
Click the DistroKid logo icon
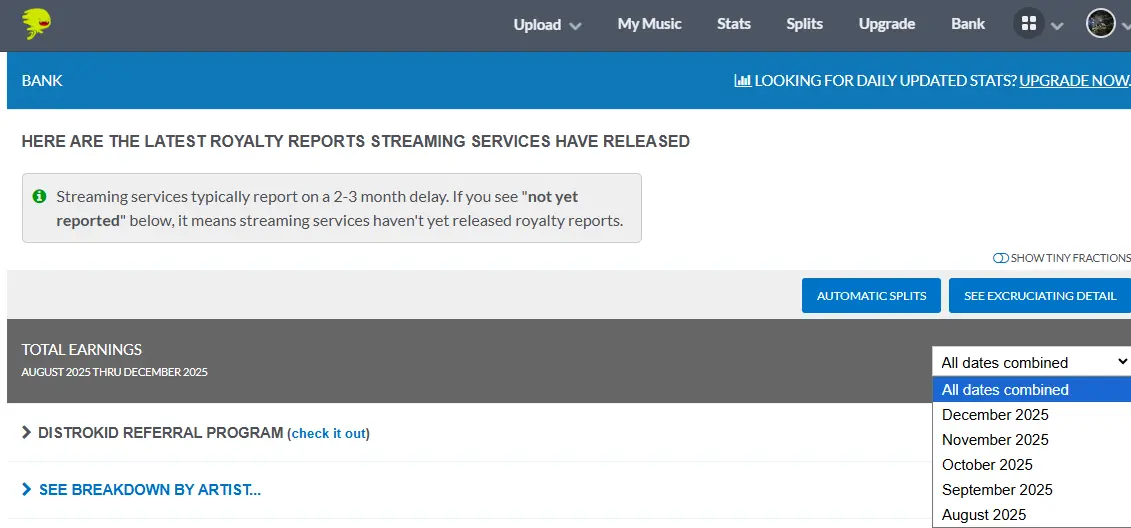coord(36,25)
